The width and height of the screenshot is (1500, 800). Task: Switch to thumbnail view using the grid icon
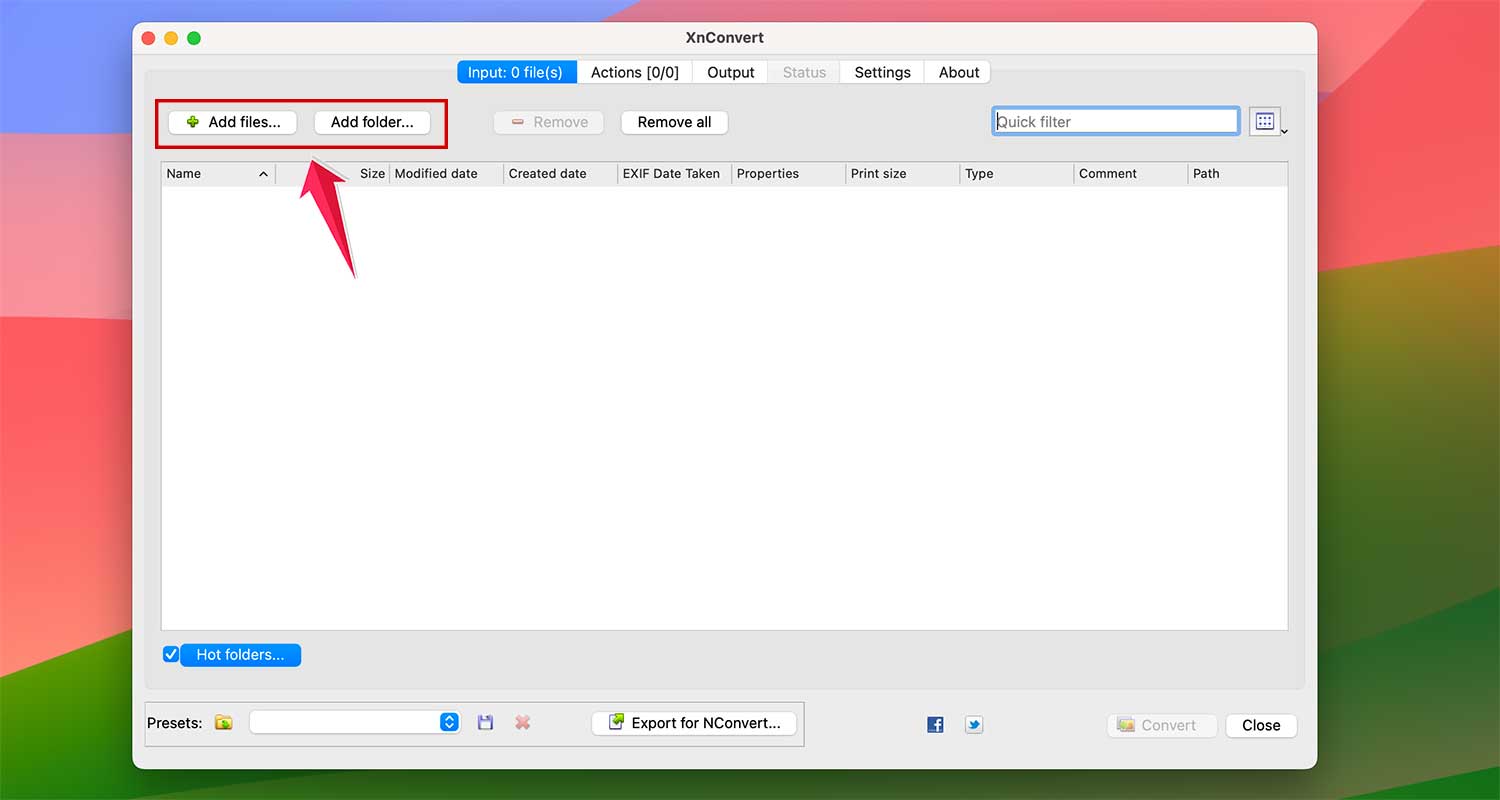(x=1266, y=120)
